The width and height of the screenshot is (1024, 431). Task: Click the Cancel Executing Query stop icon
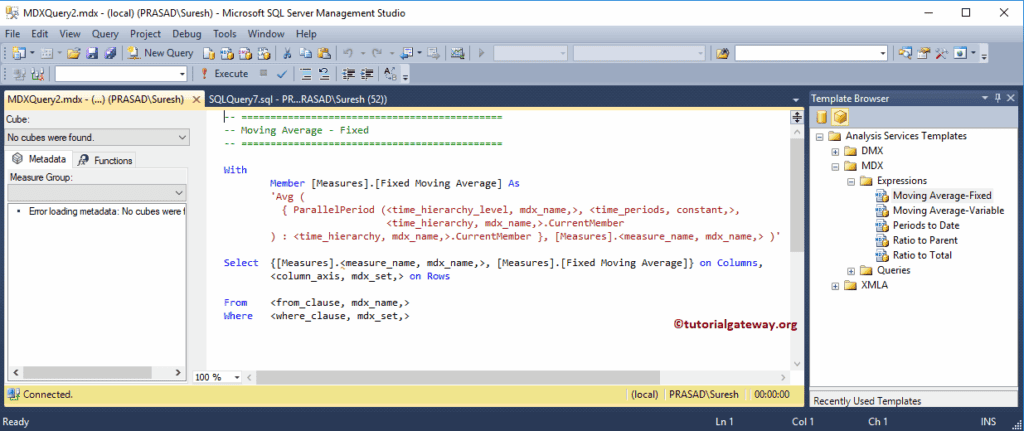click(x=263, y=74)
